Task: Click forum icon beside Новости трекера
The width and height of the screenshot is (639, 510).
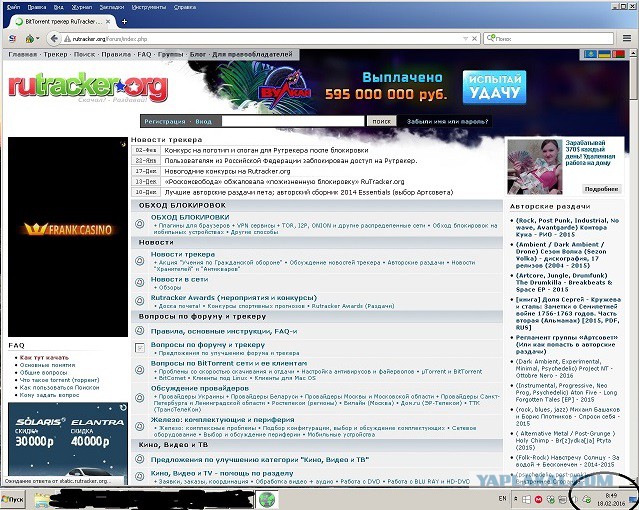Action: [140, 261]
